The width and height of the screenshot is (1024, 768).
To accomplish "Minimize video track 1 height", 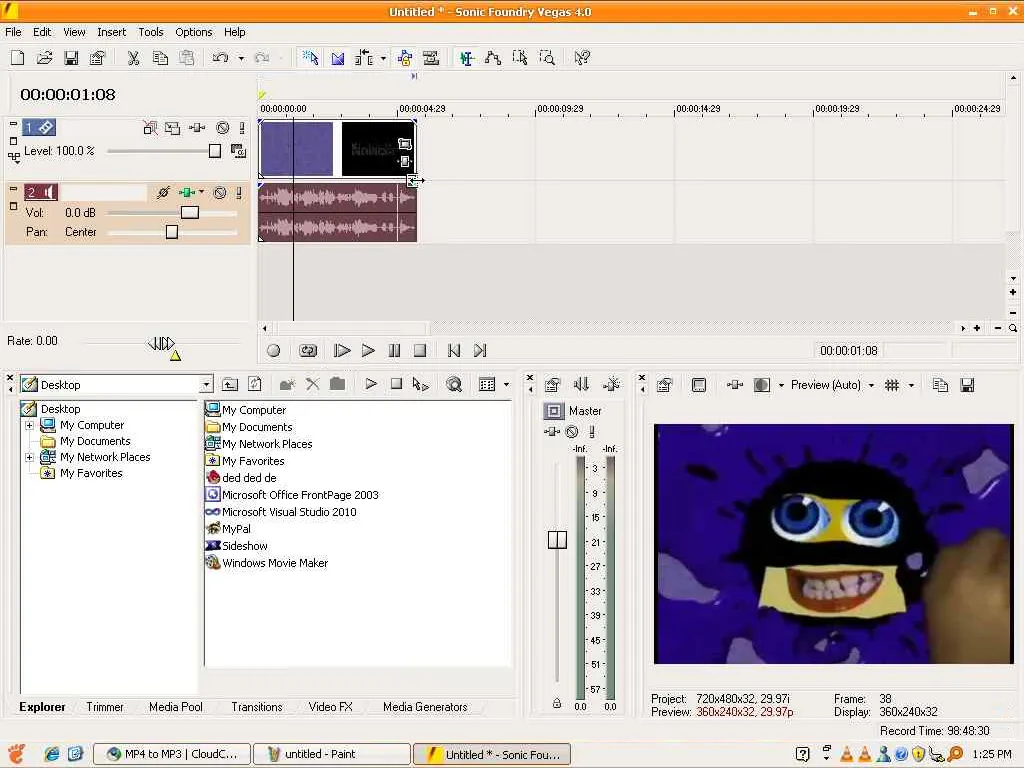I will (x=13, y=124).
